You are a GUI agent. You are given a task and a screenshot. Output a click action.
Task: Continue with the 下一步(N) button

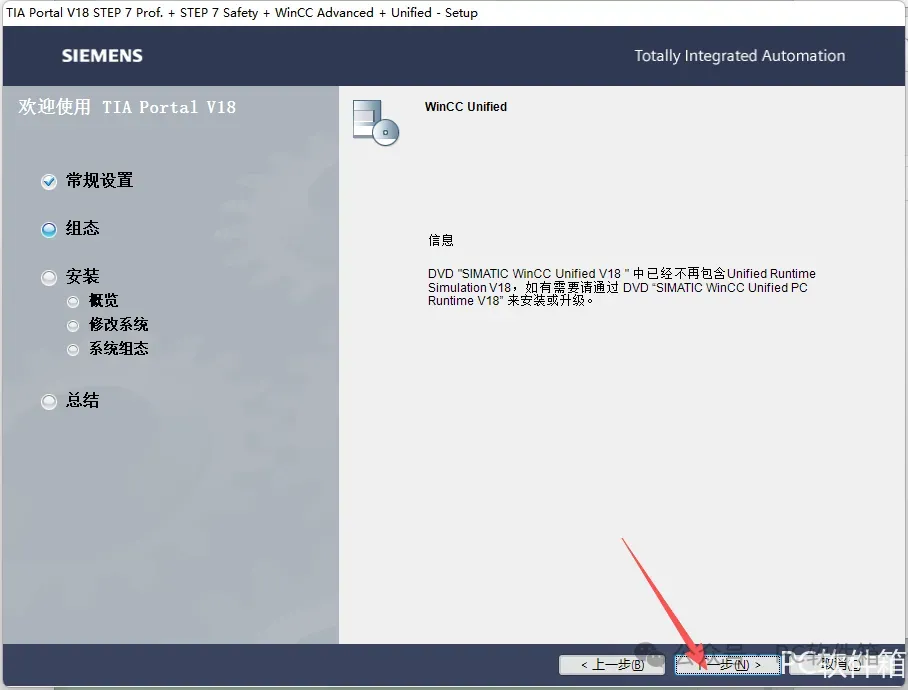[x=728, y=665]
